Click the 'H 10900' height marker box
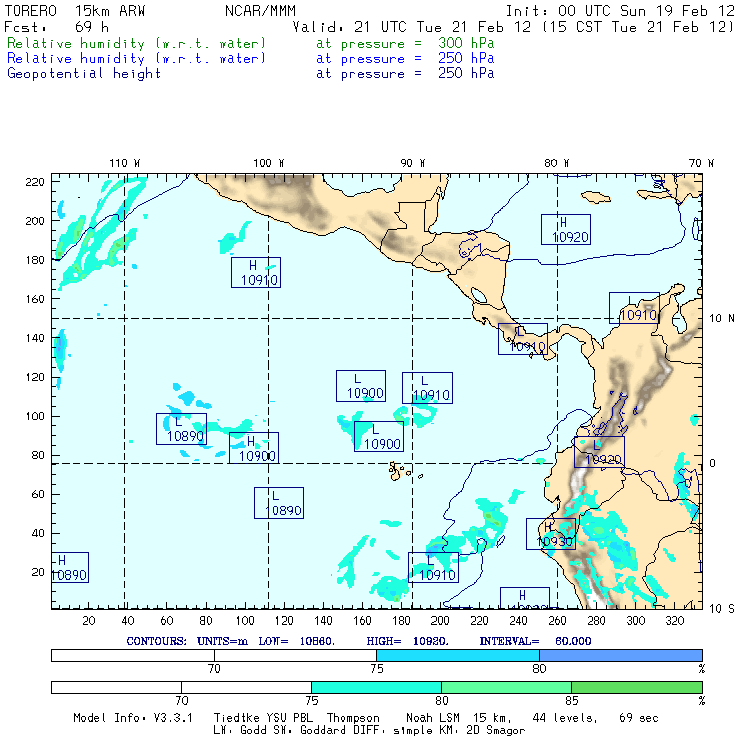Screen dimensions: 740x740 254,448
